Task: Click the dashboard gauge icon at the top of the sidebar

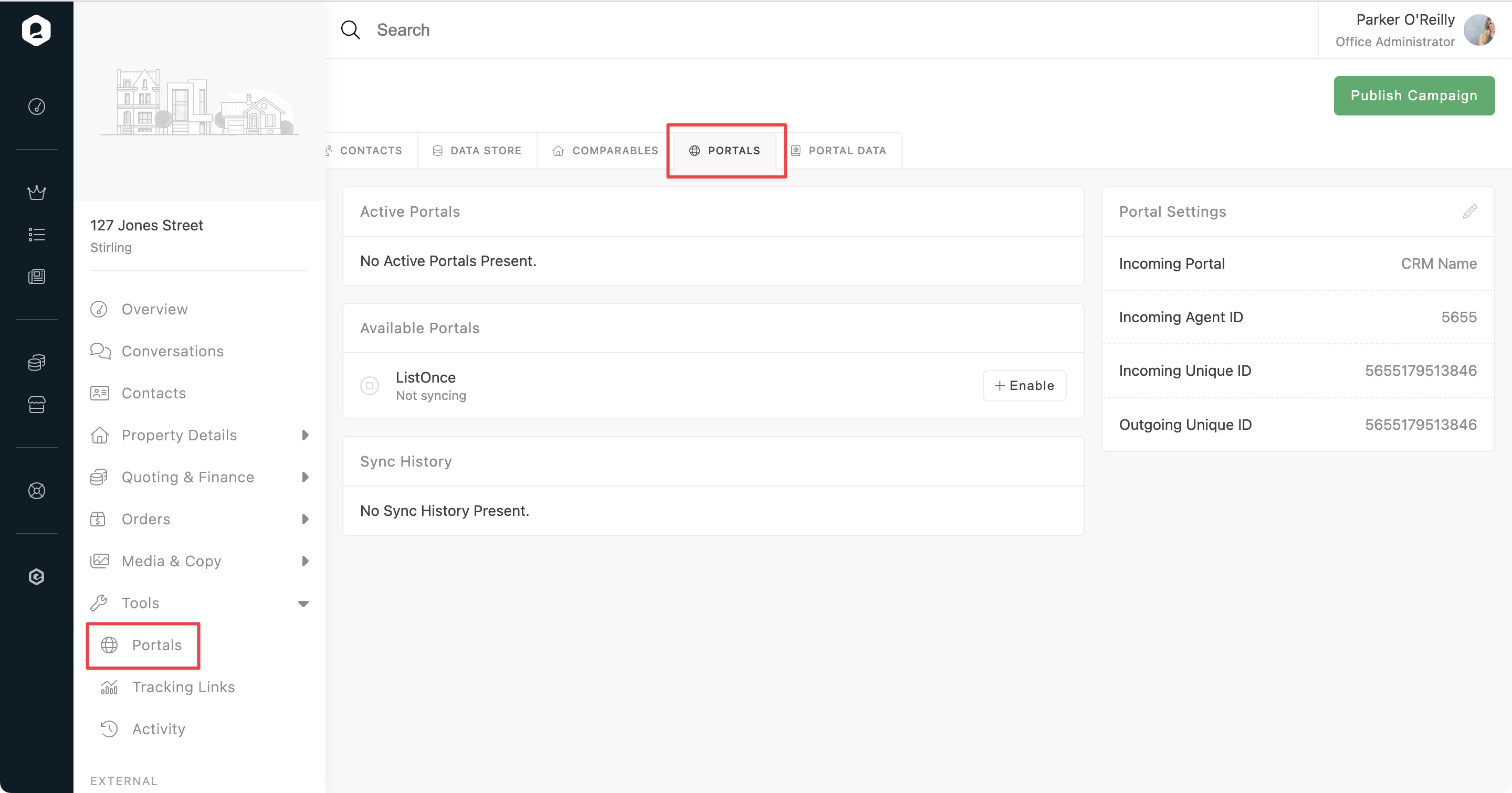Action: (x=36, y=107)
